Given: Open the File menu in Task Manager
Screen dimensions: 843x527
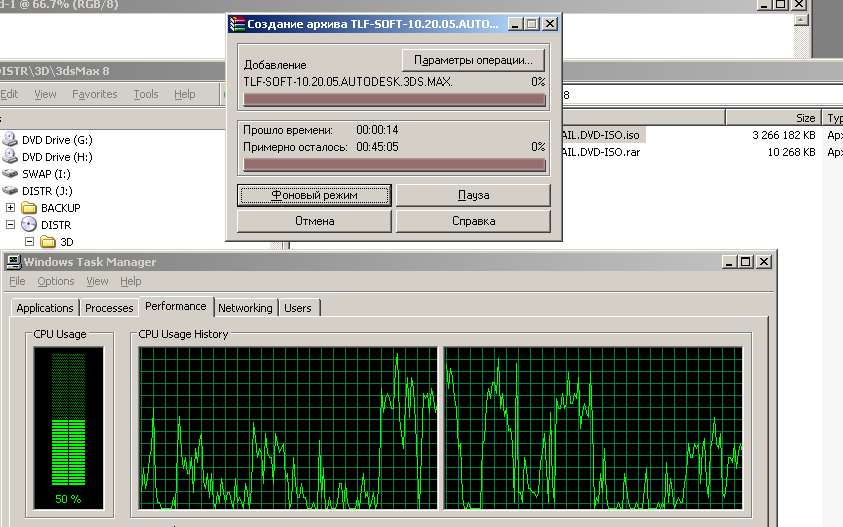Looking at the screenshot, I should click(x=17, y=281).
